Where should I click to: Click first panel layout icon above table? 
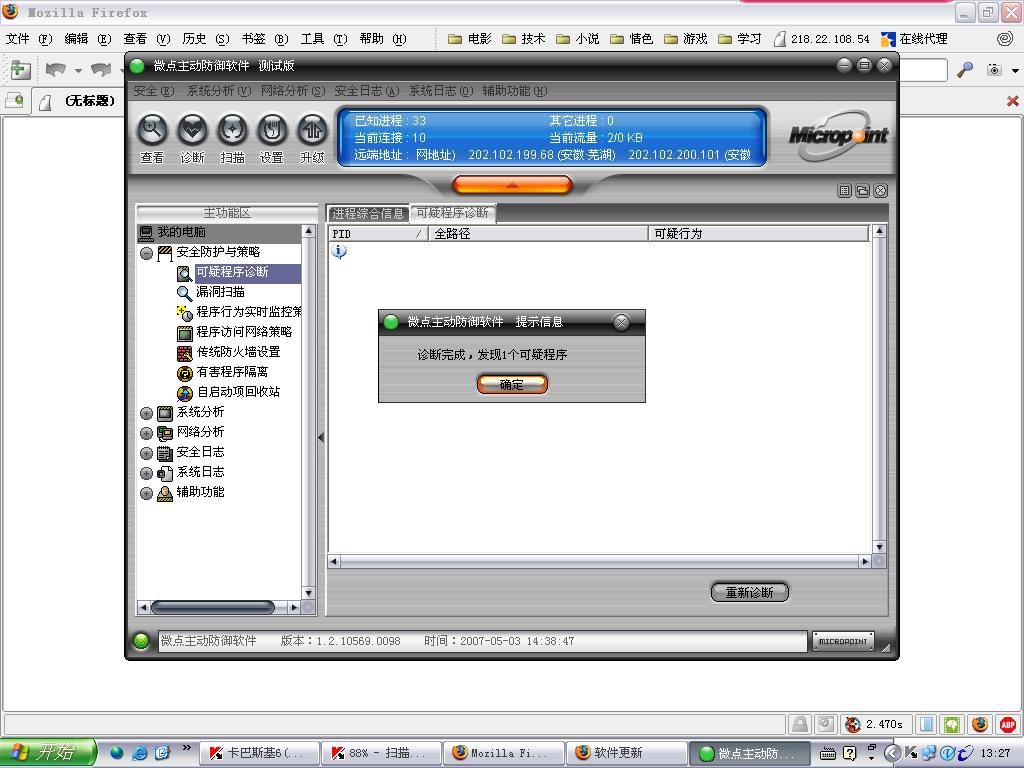click(844, 191)
